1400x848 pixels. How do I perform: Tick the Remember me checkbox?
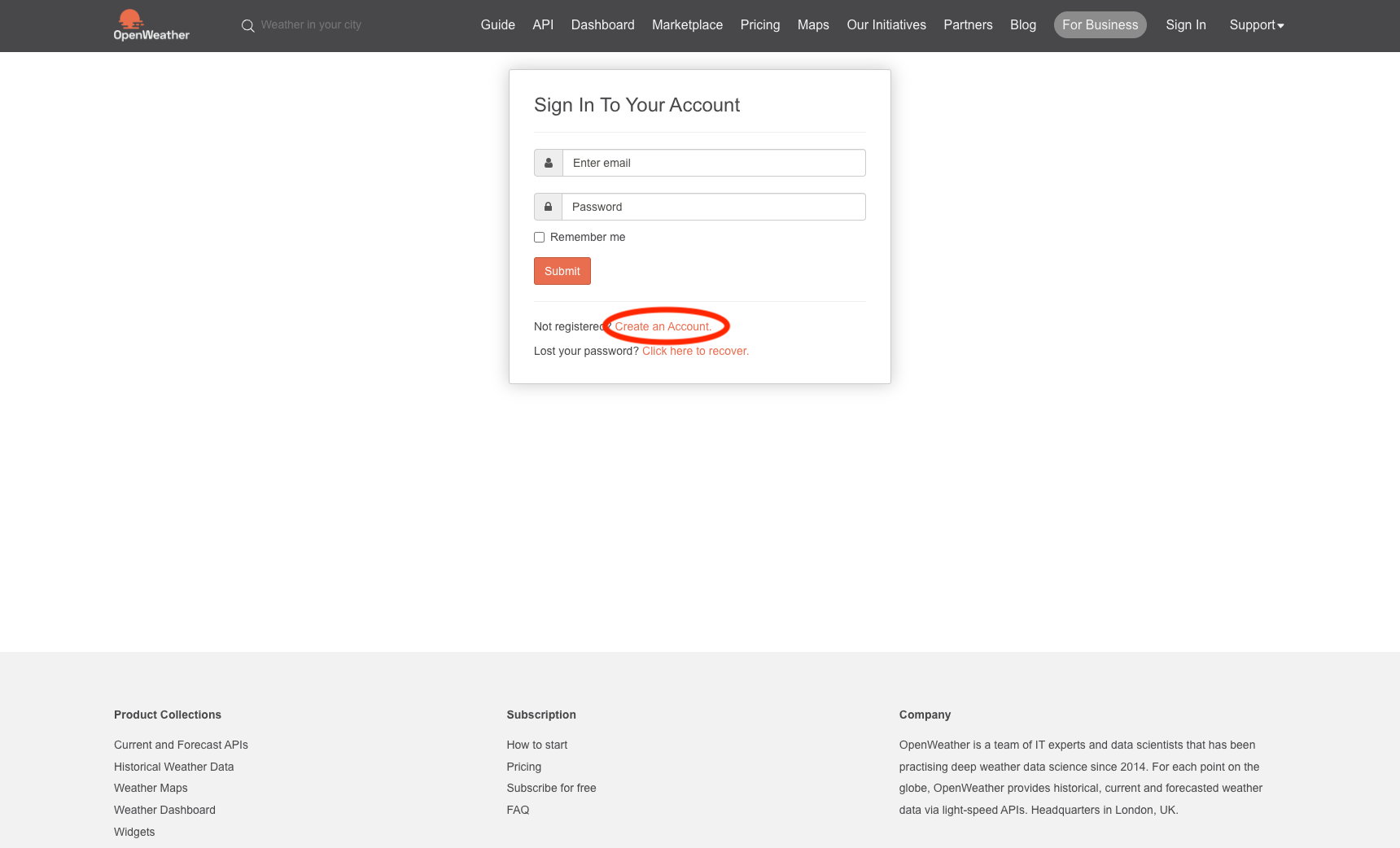(539, 238)
